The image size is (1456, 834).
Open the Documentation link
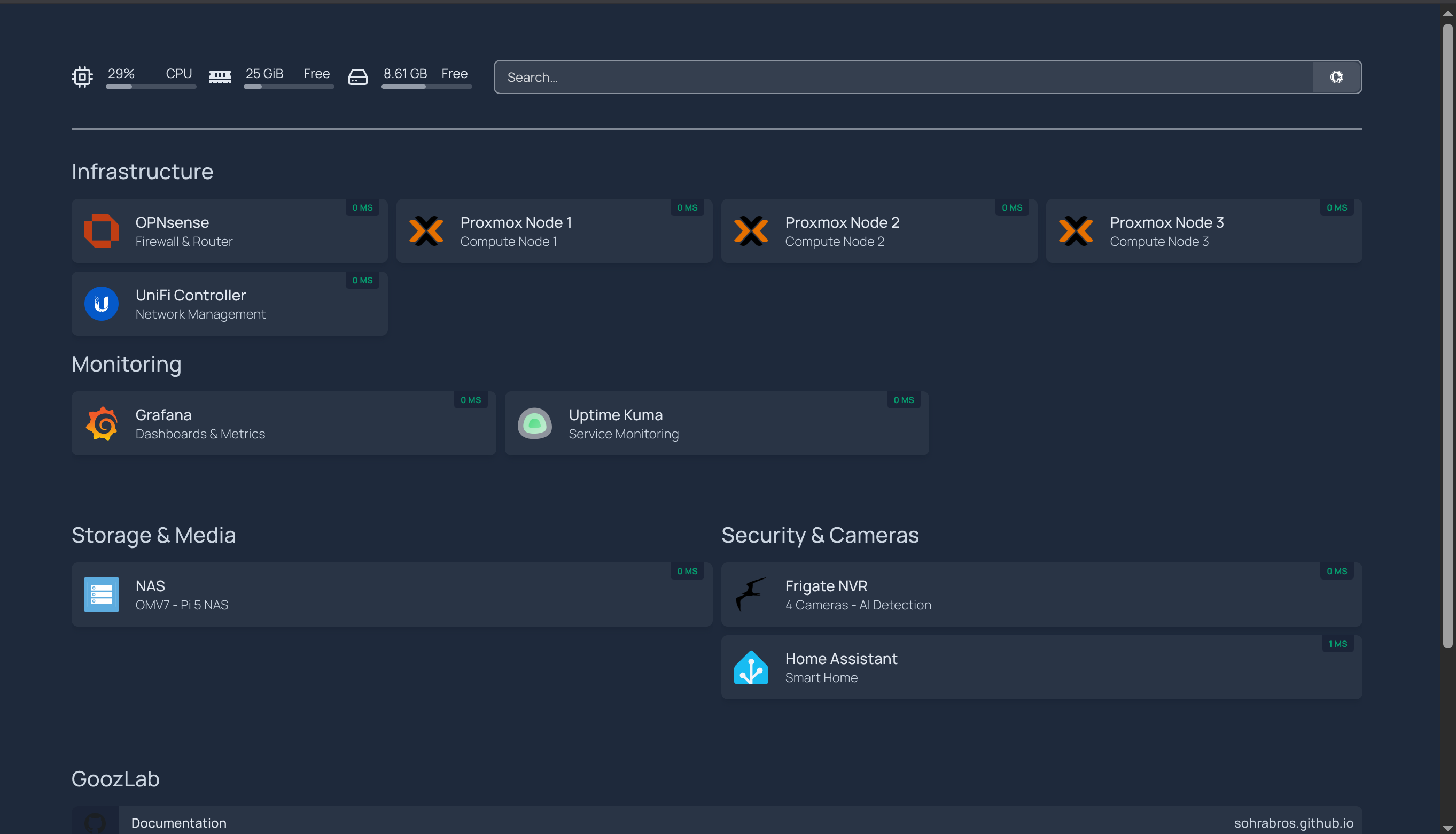pos(178,823)
